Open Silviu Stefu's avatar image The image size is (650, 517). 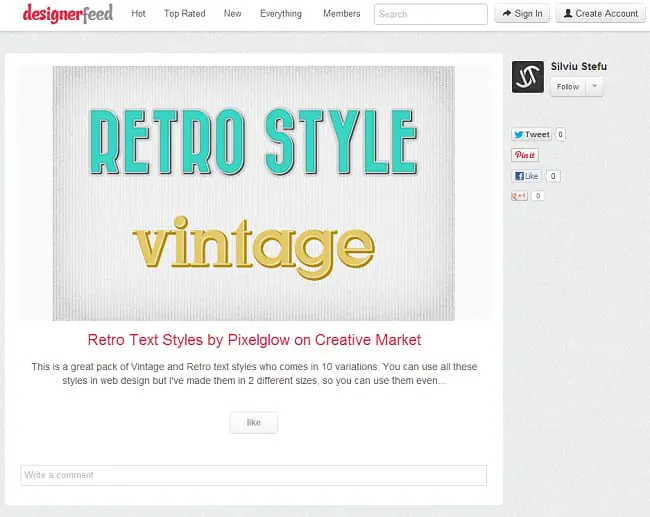click(528, 77)
